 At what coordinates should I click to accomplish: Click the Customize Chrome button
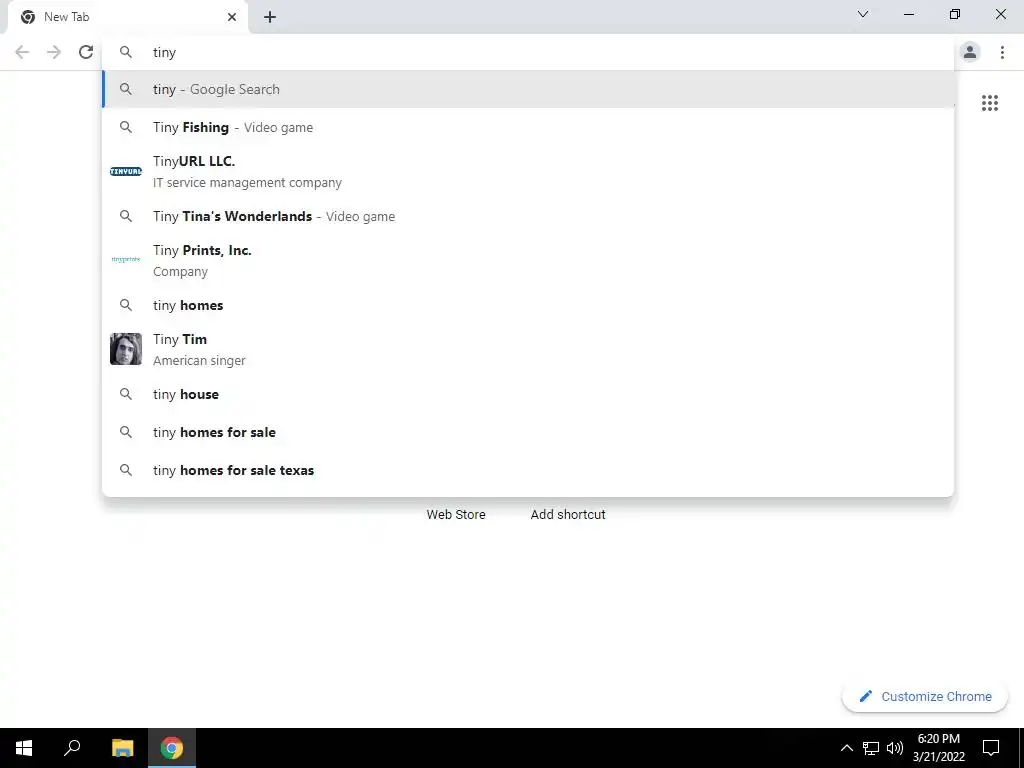point(925,696)
